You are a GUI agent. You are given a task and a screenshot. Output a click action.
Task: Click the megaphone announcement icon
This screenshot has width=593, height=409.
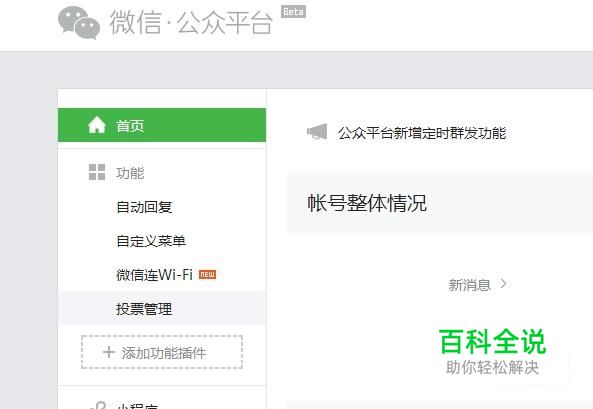[317, 132]
